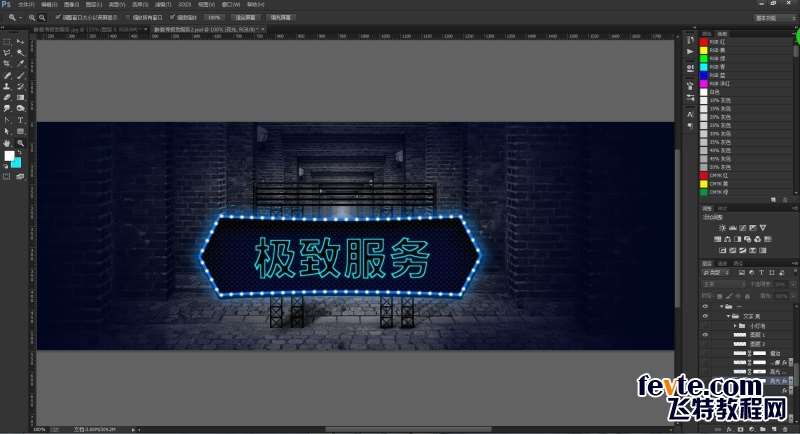The image size is (800, 434).
Task: Select the Hand tool
Action: (x=7, y=142)
